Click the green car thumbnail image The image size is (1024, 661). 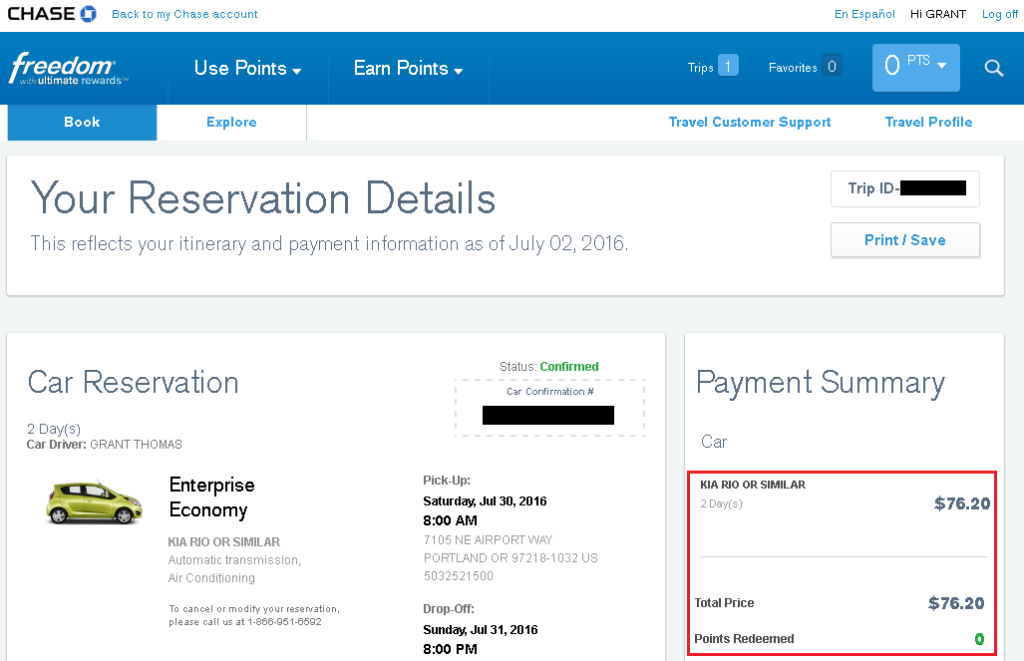coord(93,502)
